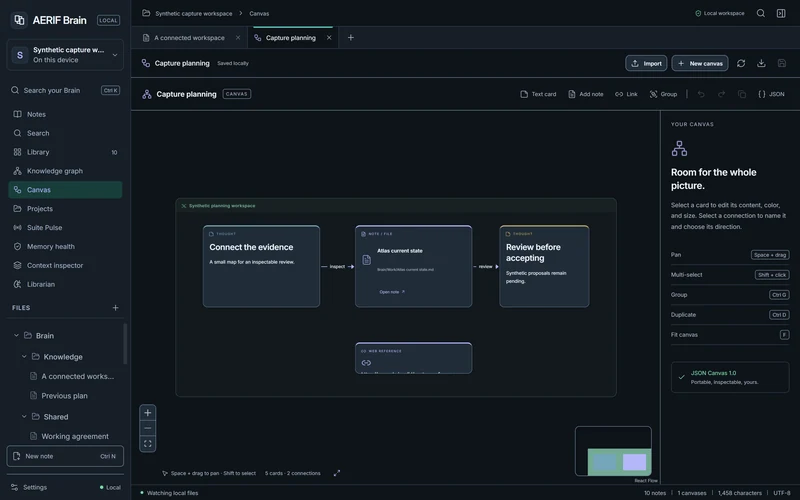This screenshot has height=500, width=800.
Task: Zoom in with the plus control
Action: [x=147, y=412]
